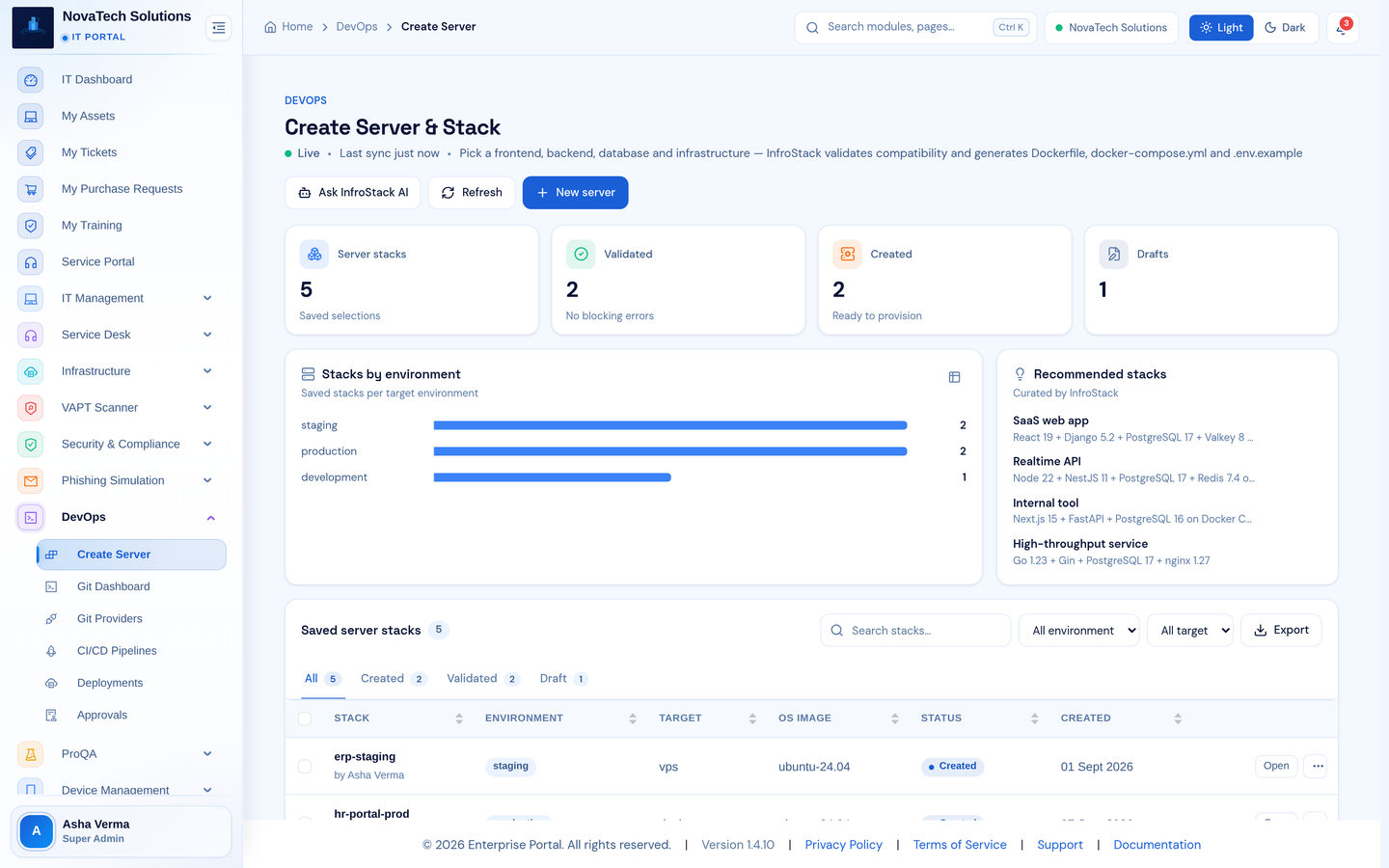
Task: Click the My Purchase Requests cart icon
Action: click(x=31, y=189)
